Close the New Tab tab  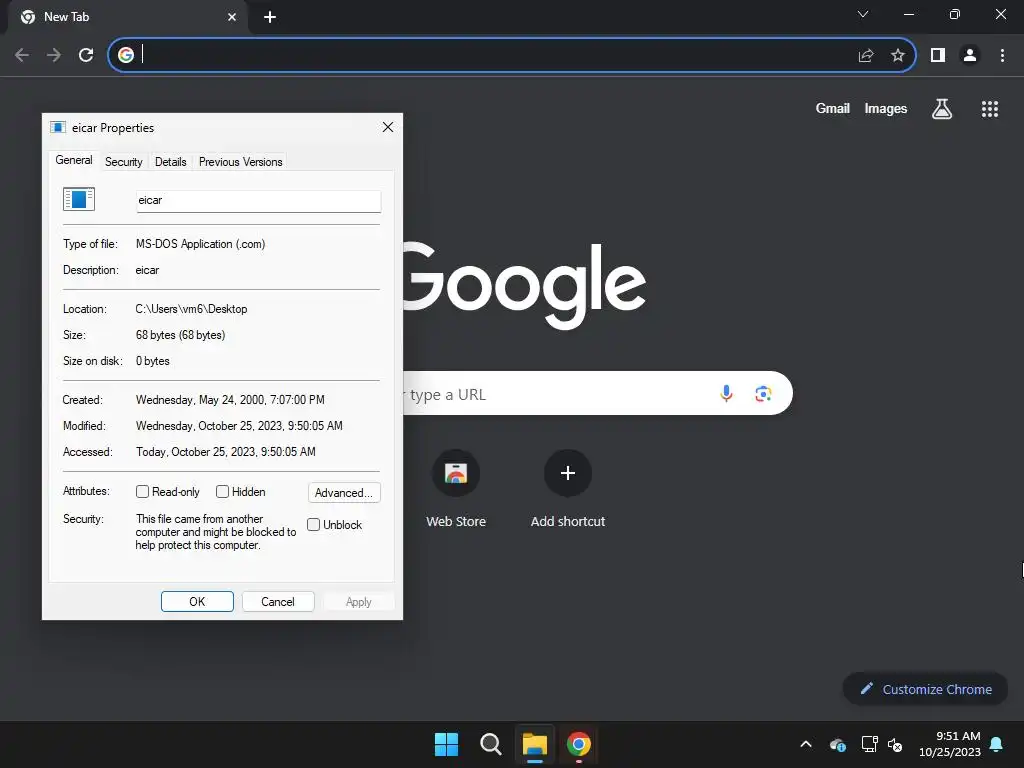pyautogui.click(x=232, y=17)
